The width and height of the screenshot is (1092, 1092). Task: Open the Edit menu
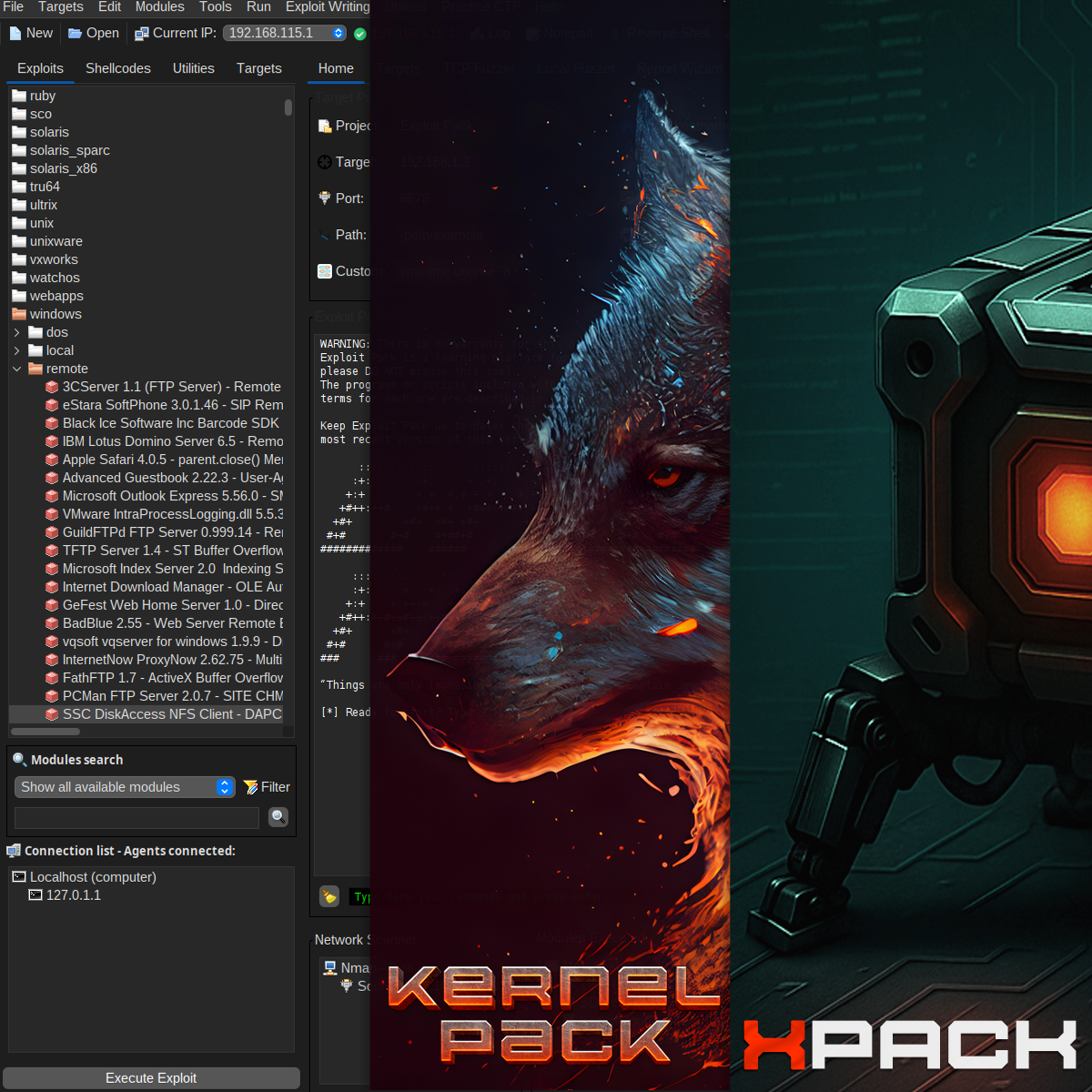(x=109, y=6)
